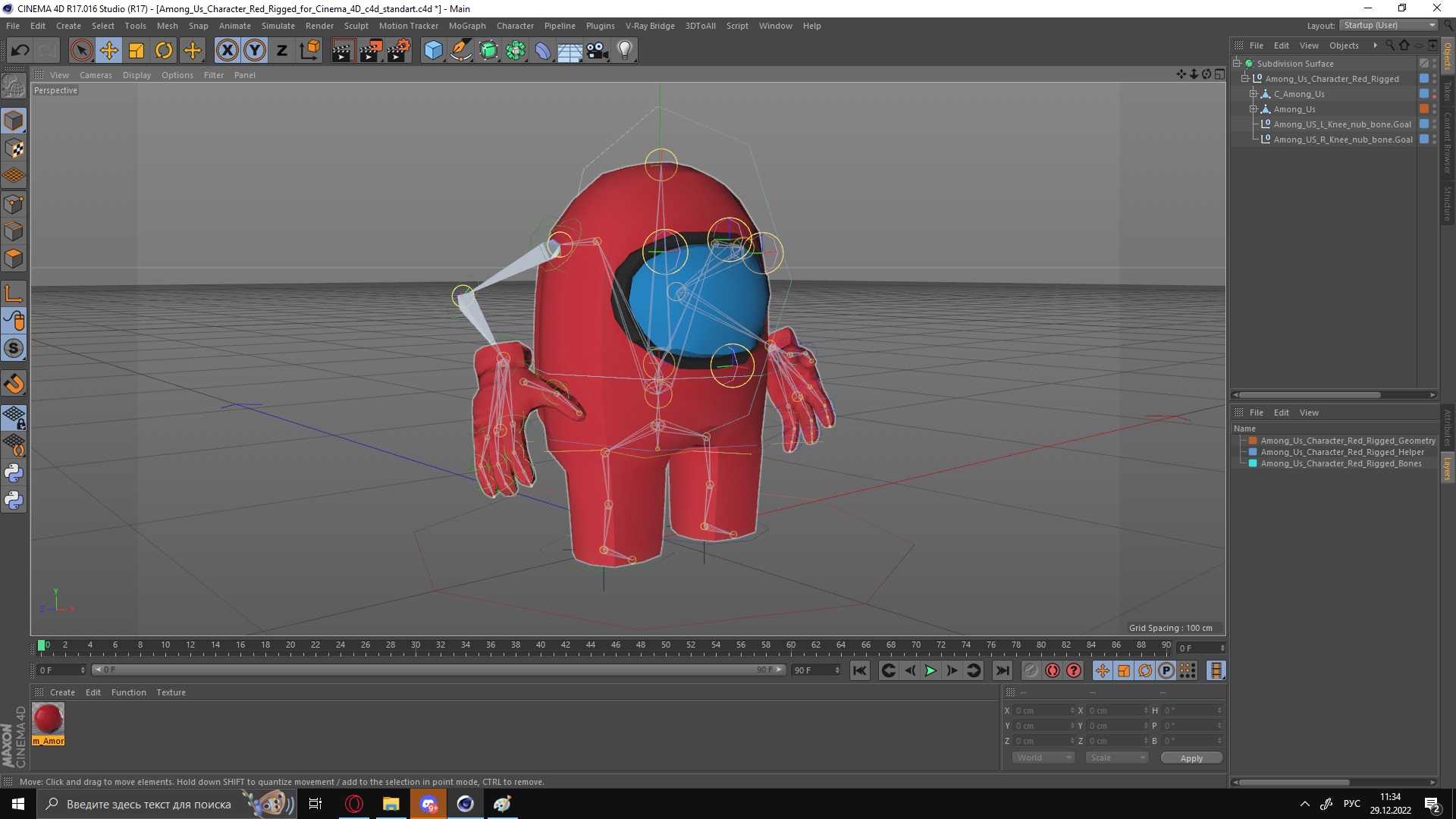Open the Scale mode dropdown
The image size is (1456, 819).
(1116, 758)
